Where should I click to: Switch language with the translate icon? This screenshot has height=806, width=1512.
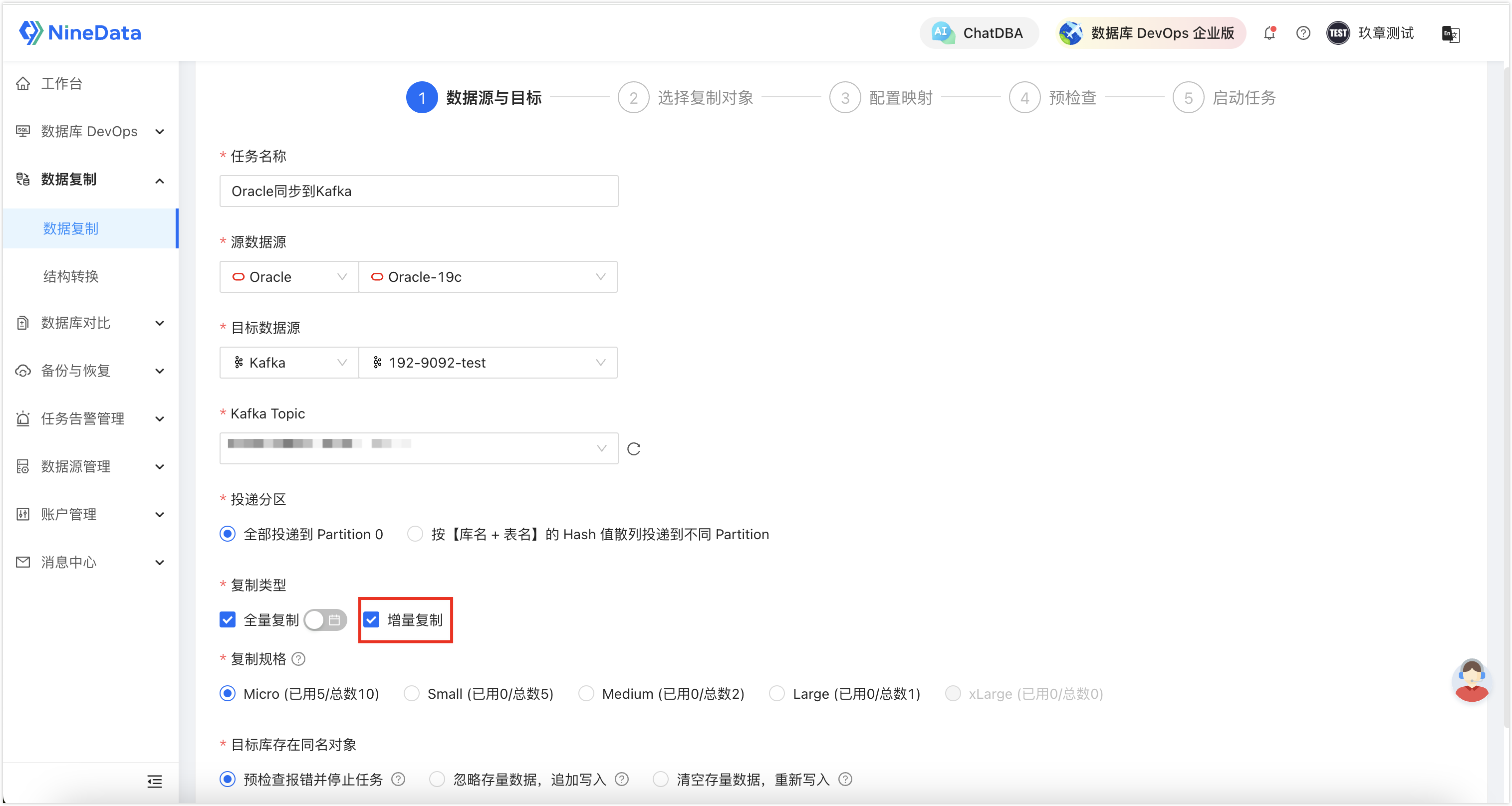click(1450, 33)
